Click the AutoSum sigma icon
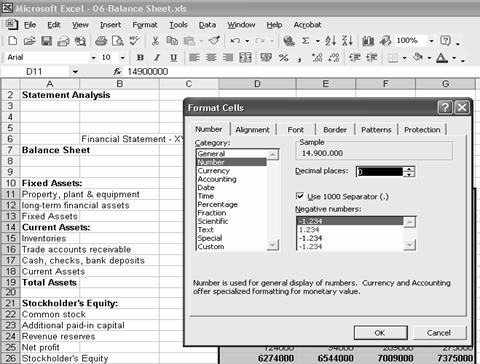The height and width of the screenshot is (364, 480). [x=305, y=41]
